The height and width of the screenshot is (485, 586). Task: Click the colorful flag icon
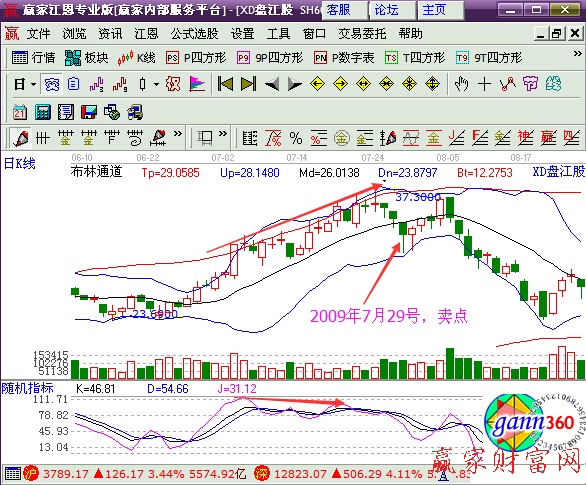(197, 84)
